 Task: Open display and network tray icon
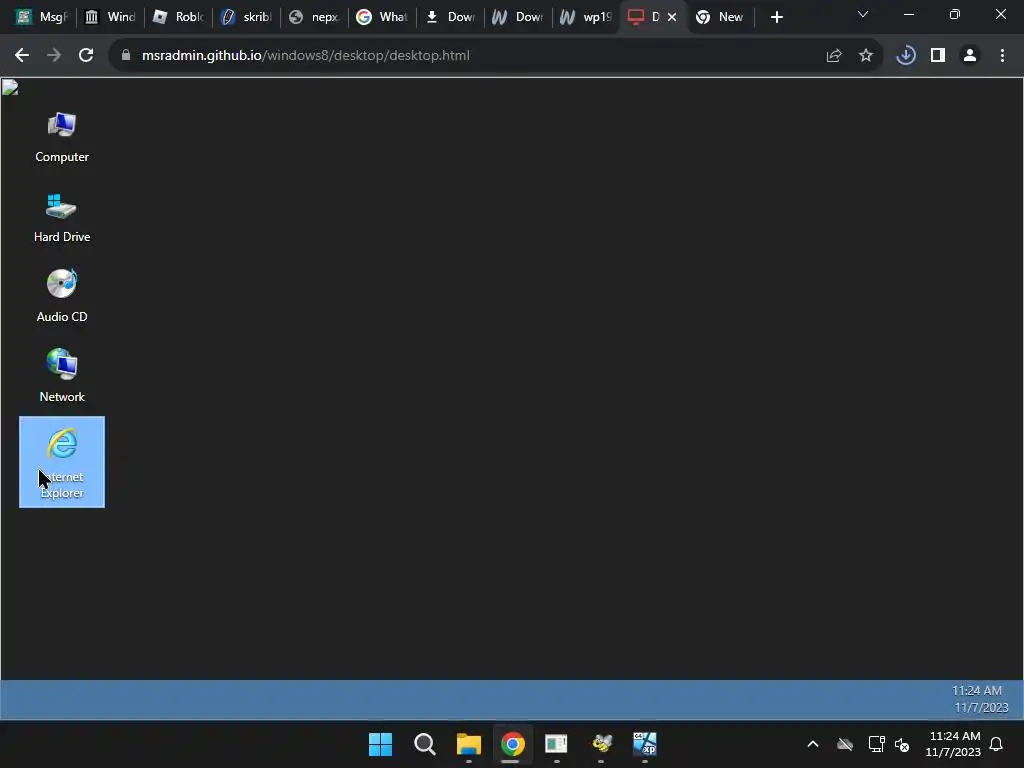point(876,744)
